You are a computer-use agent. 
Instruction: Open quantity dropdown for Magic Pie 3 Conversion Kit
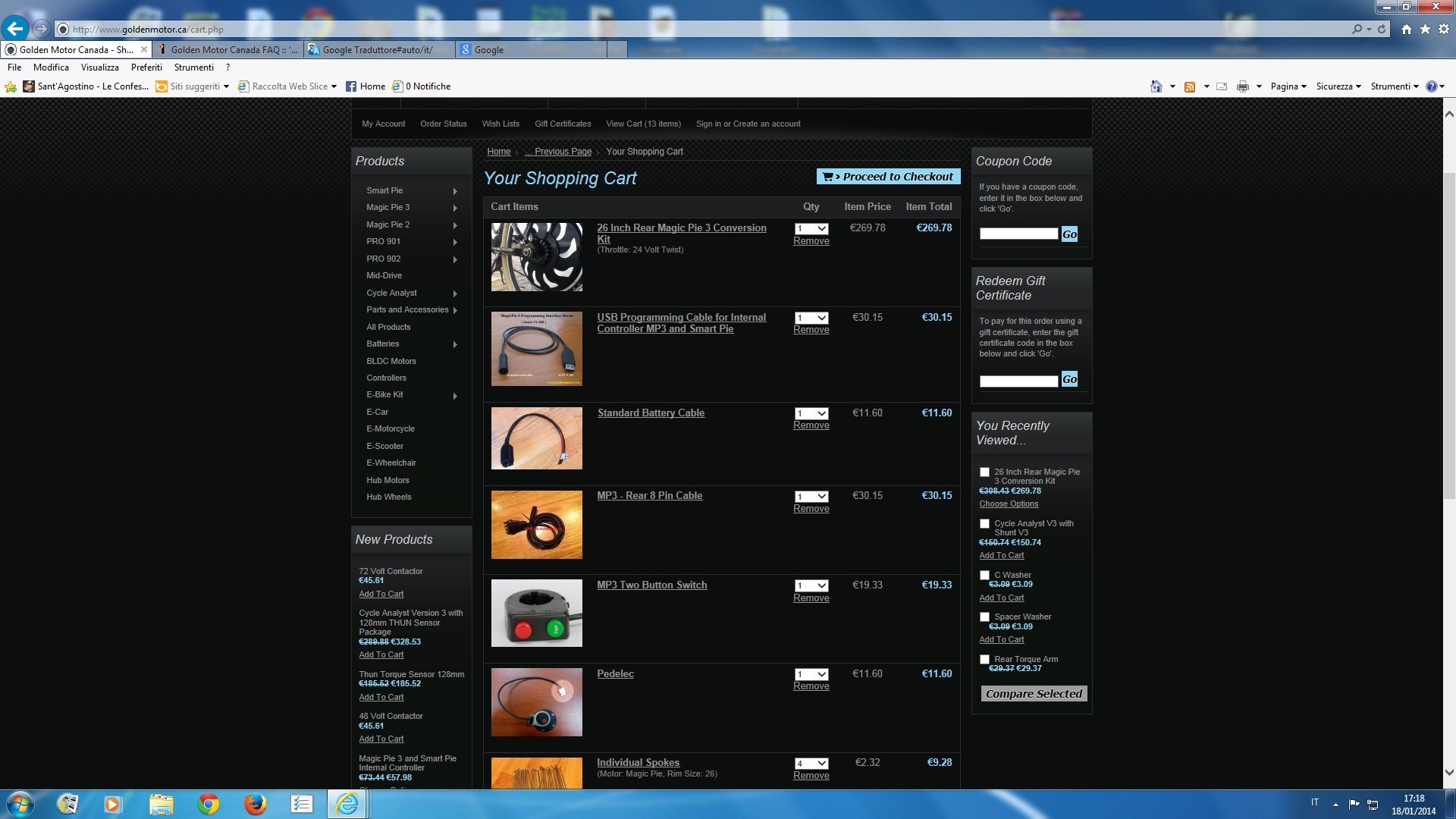tap(811, 229)
